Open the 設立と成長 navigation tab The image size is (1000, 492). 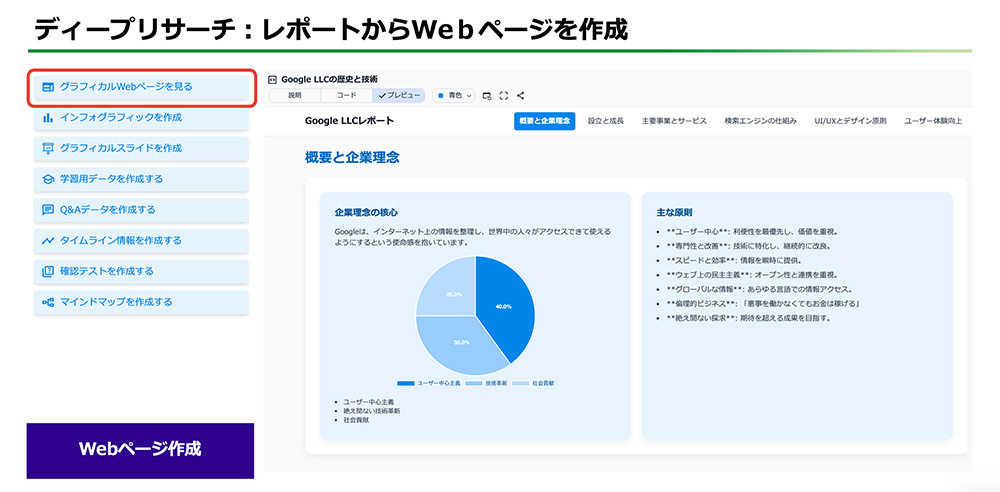click(x=606, y=121)
